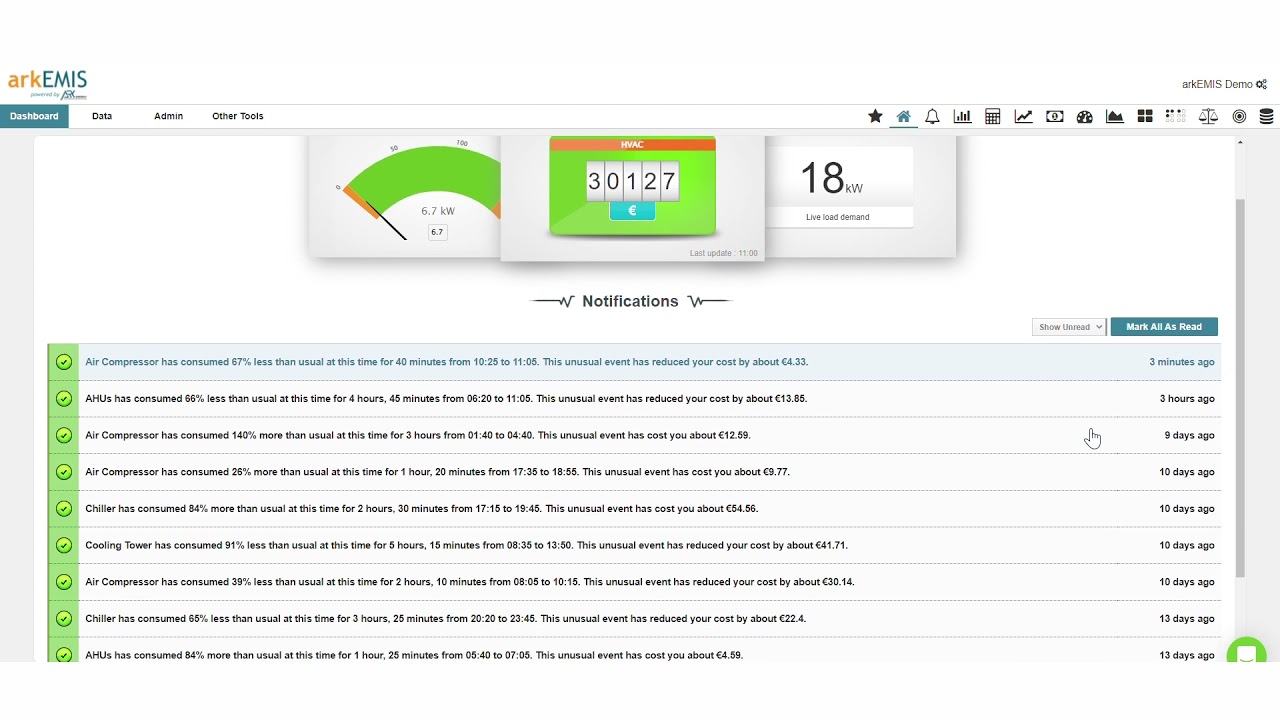Open AHUs 84% more notification text

[x=414, y=655]
